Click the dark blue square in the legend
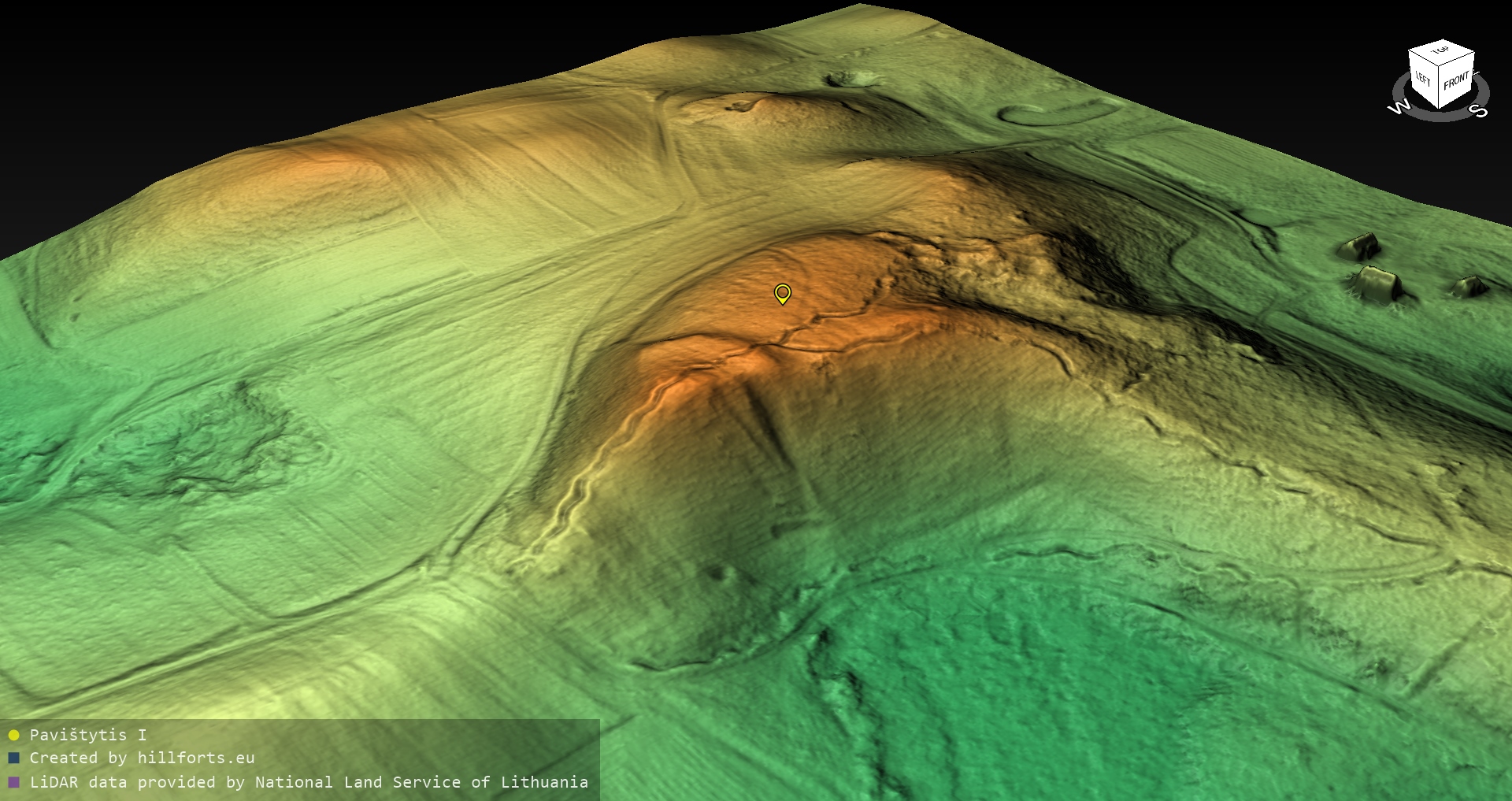The height and width of the screenshot is (801, 1512). (x=13, y=758)
